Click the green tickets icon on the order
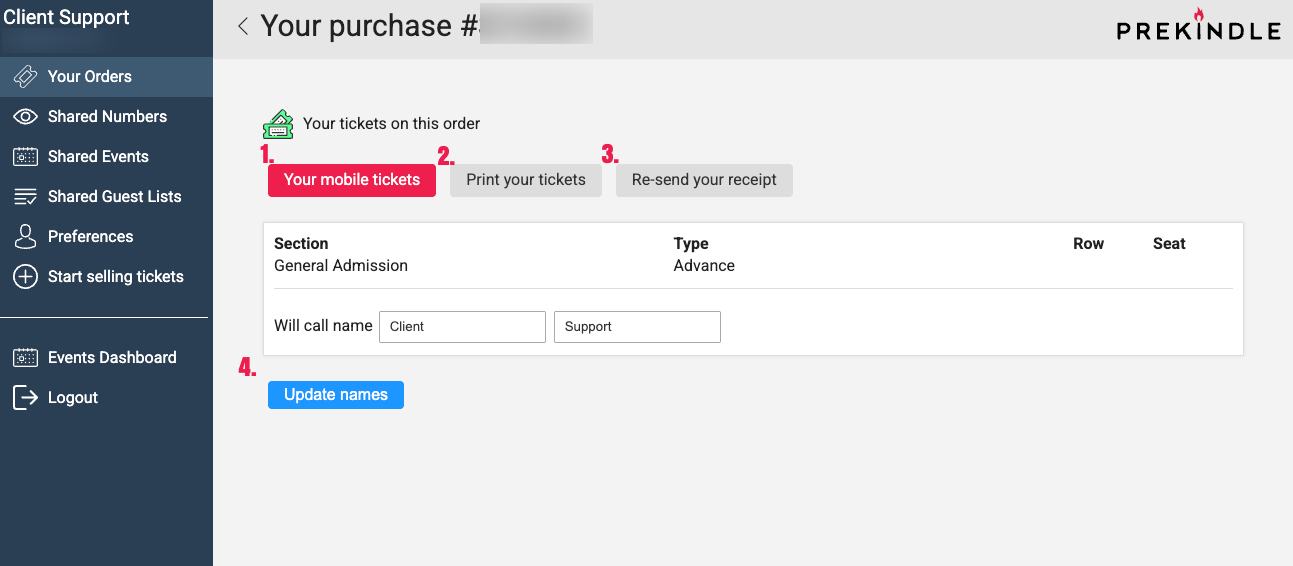The width and height of the screenshot is (1293, 566). pos(278,124)
